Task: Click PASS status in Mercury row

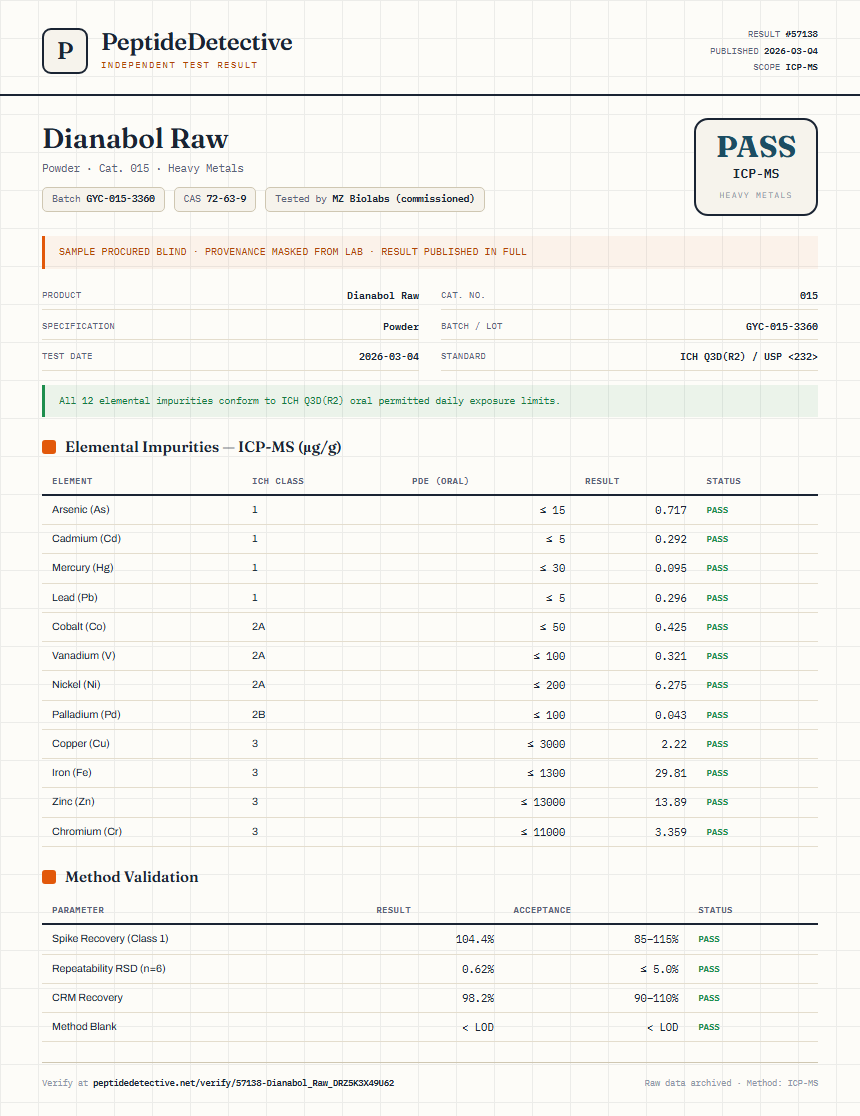Action: 717,568
